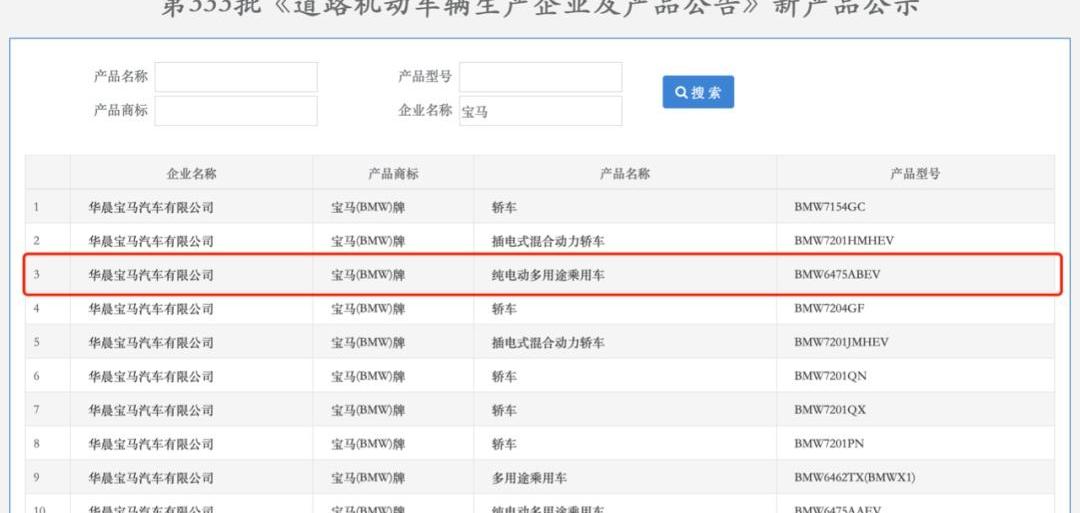Click the 产品名称 column header

(625, 174)
